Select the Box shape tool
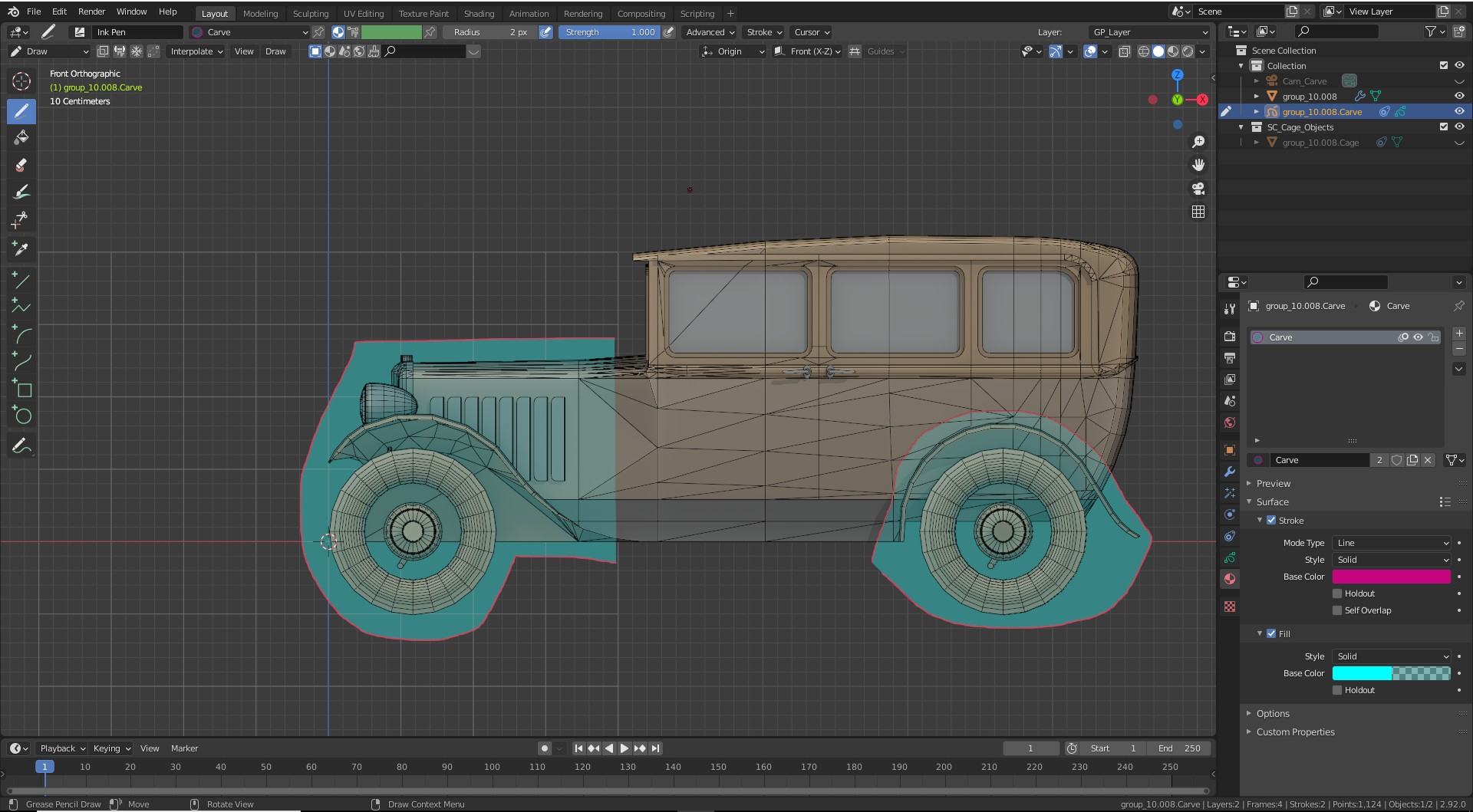Viewport: 1473px width, 812px height. [21, 390]
